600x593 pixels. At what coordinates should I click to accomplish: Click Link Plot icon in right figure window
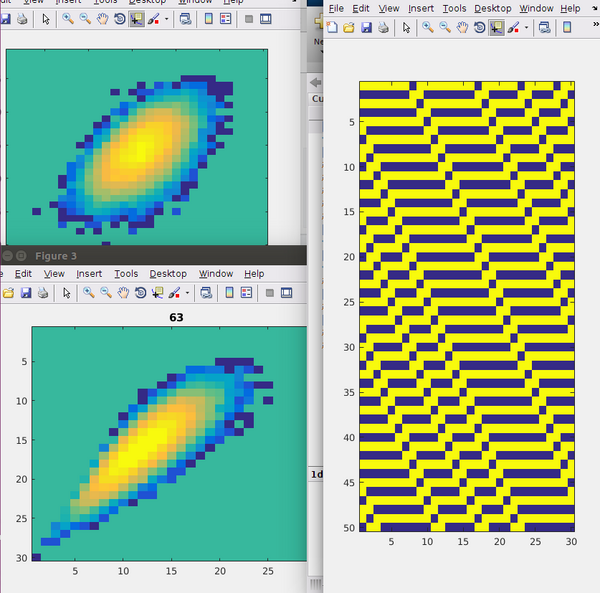(x=545, y=28)
